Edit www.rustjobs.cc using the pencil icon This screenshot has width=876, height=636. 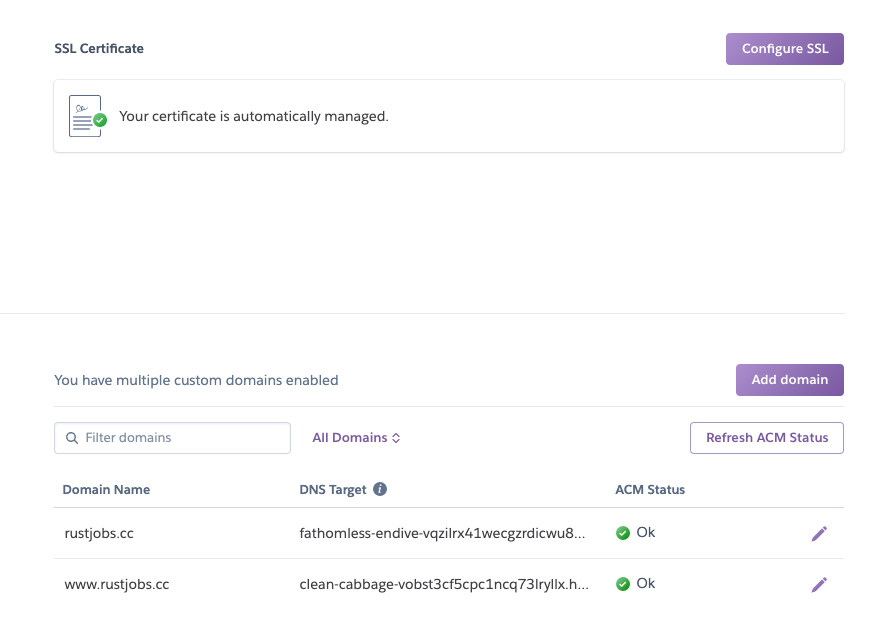point(819,584)
